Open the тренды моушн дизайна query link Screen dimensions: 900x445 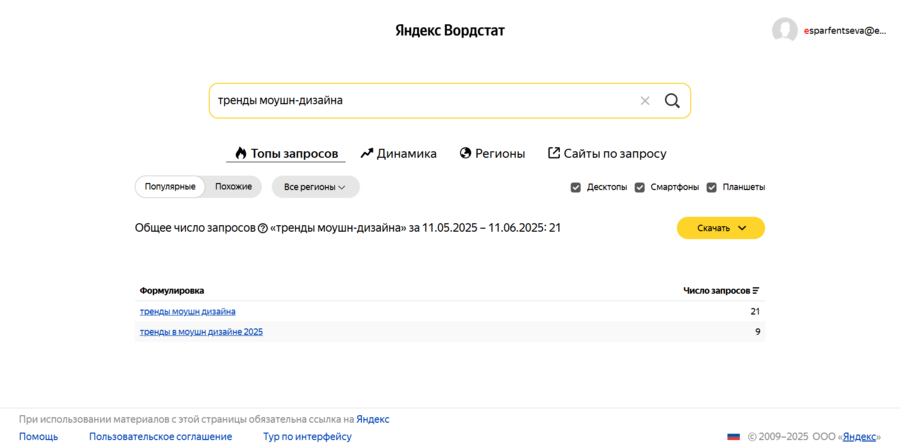click(x=188, y=311)
